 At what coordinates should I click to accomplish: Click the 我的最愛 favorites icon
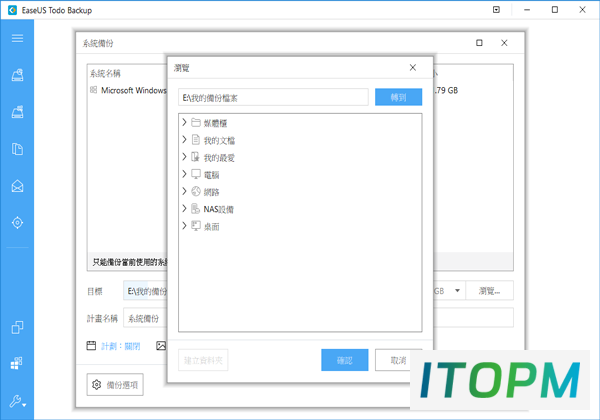tap(196, 156)
